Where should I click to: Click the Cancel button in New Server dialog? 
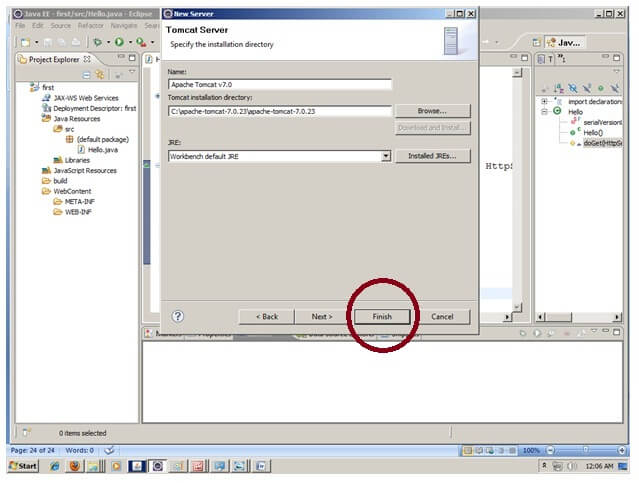coord(442,317)
